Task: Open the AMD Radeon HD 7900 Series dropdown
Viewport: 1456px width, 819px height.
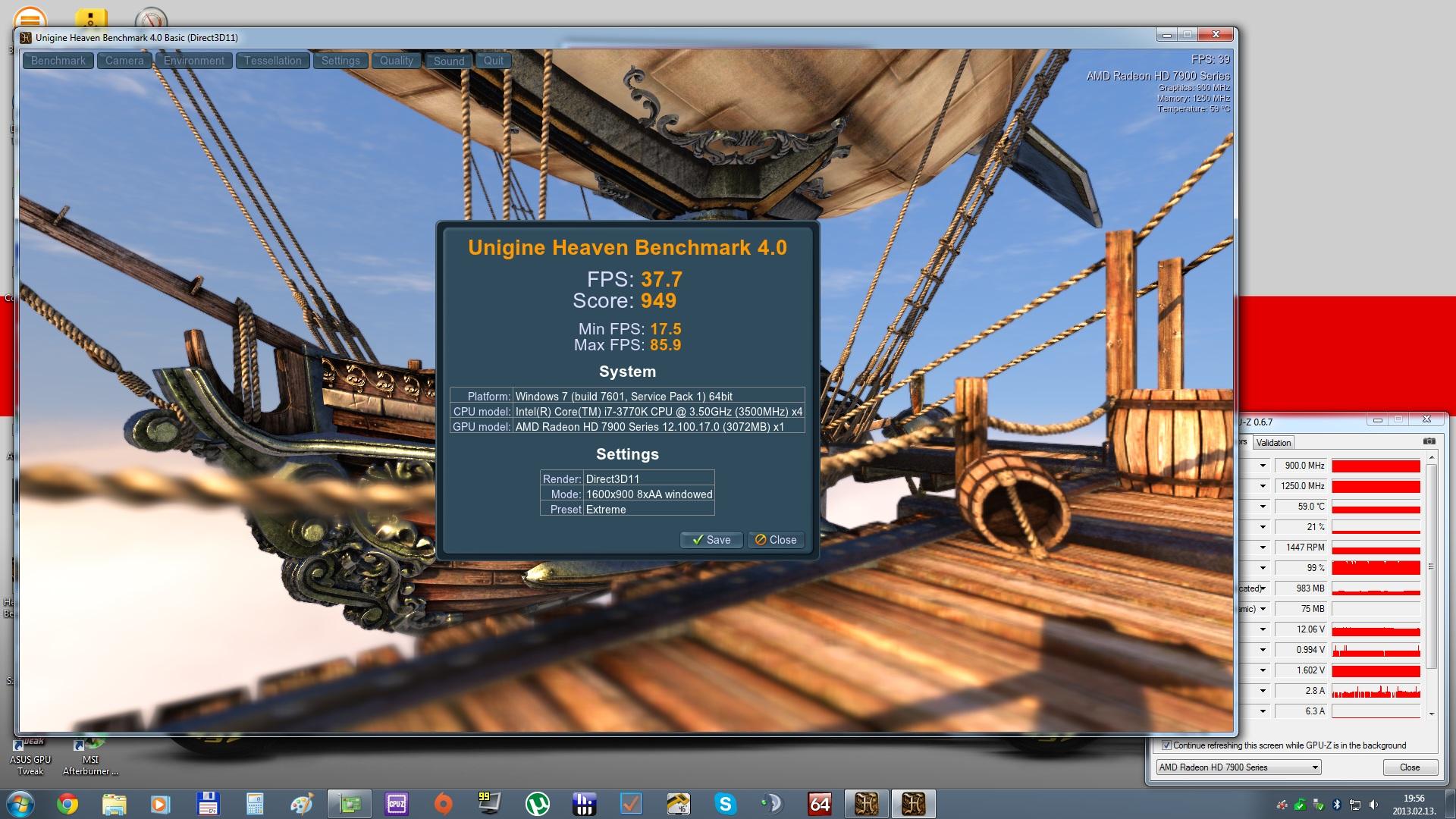Action: (1239, 767)
